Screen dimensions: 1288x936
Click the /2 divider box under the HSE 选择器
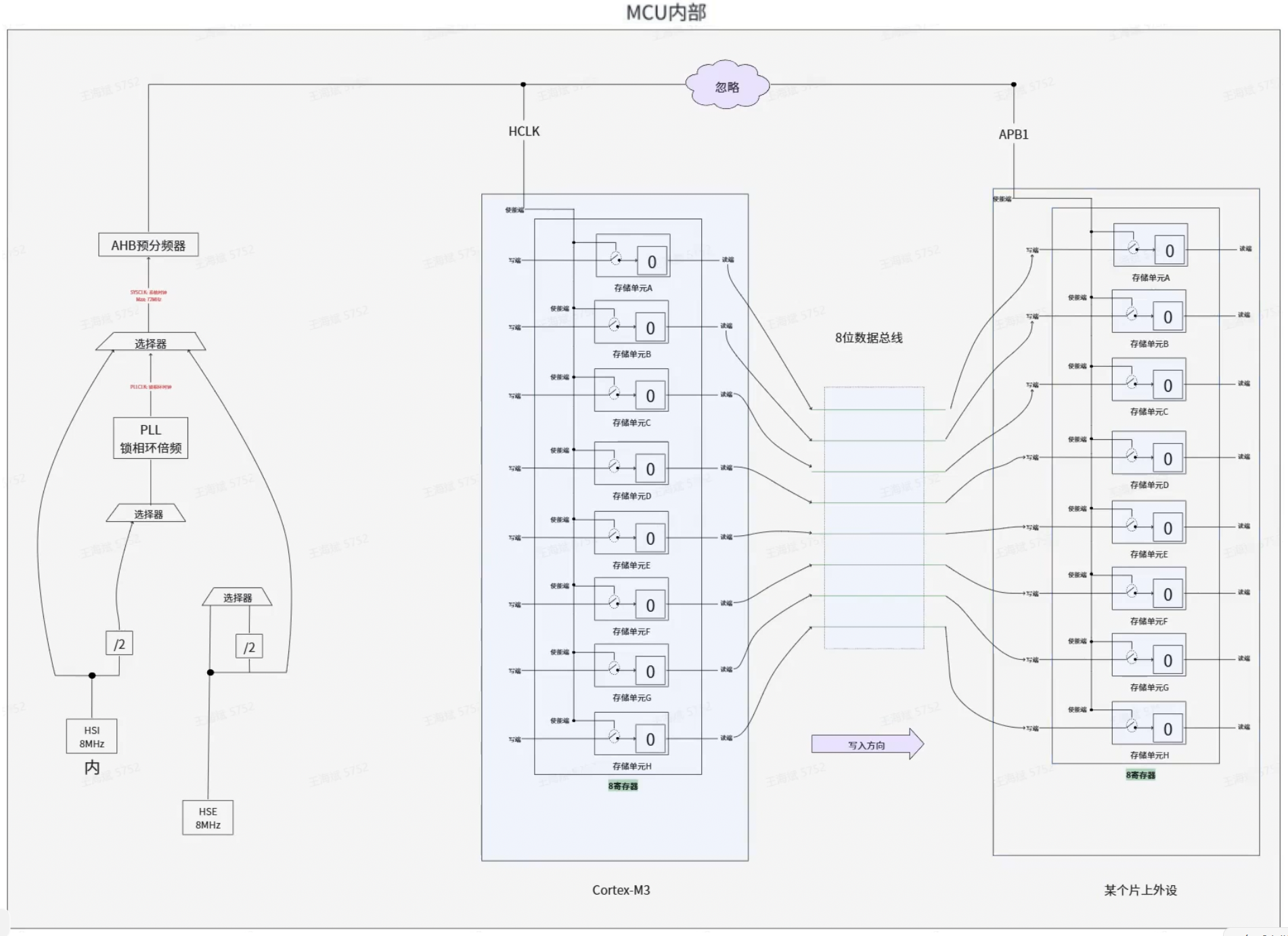tap(249, 646)
